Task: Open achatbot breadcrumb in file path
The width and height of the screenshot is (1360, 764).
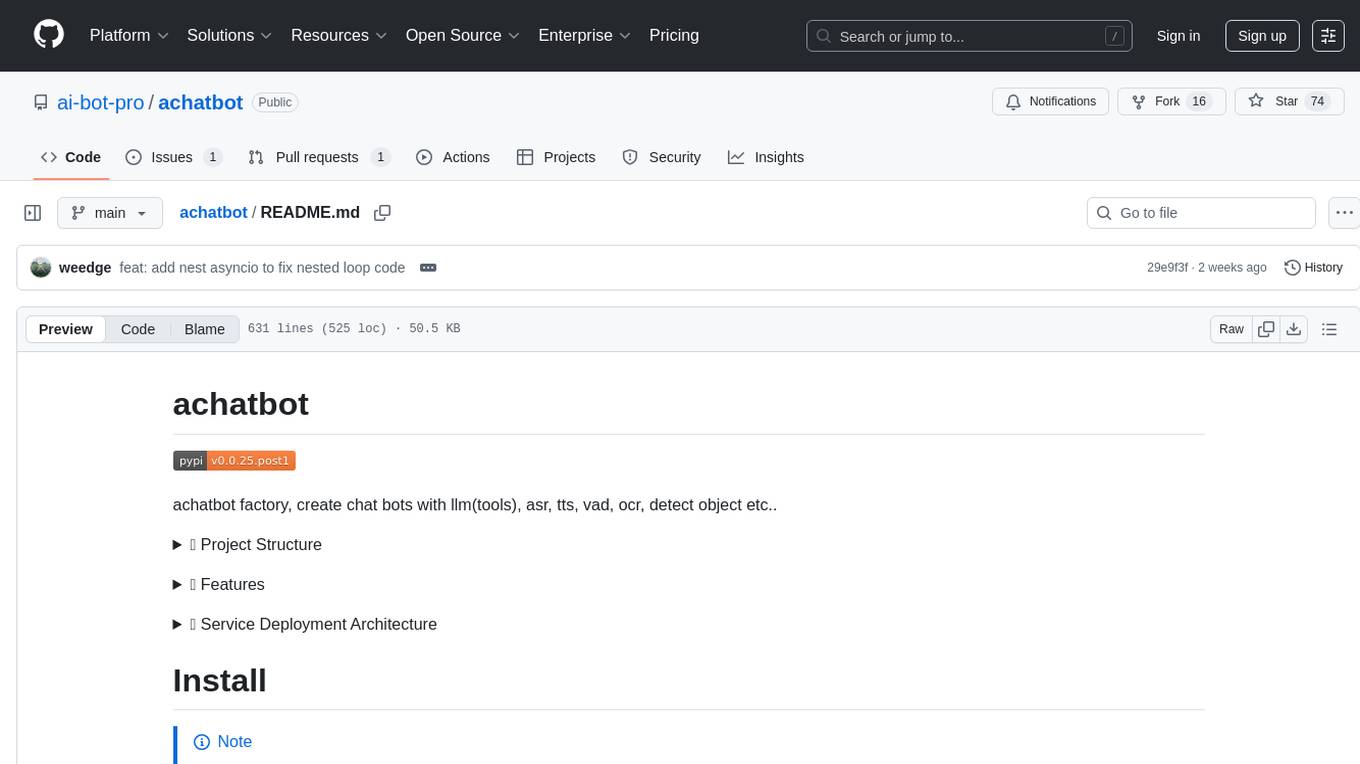Action: (x=213, y=213)
